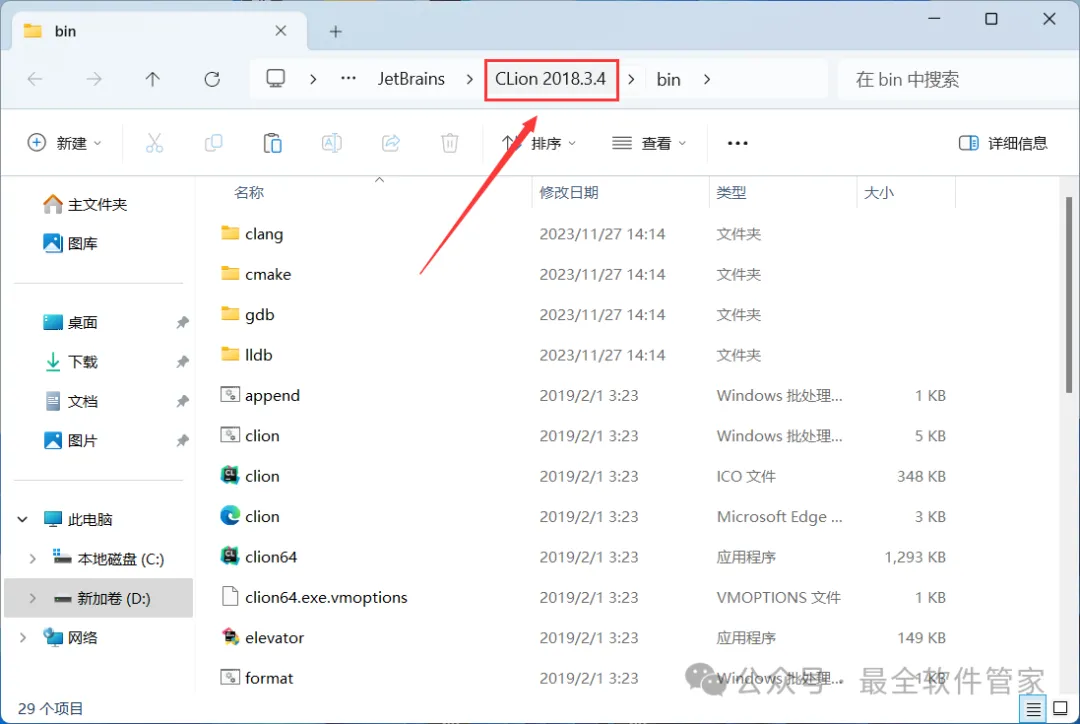Image resolution: width=1080 pixels, height=724 pixels.
Task: Click the Paste clipboard icon
Action: coord(273,143)
